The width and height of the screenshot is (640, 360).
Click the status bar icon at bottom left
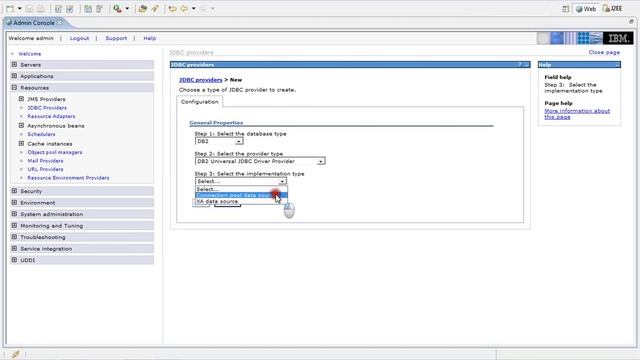16,354
